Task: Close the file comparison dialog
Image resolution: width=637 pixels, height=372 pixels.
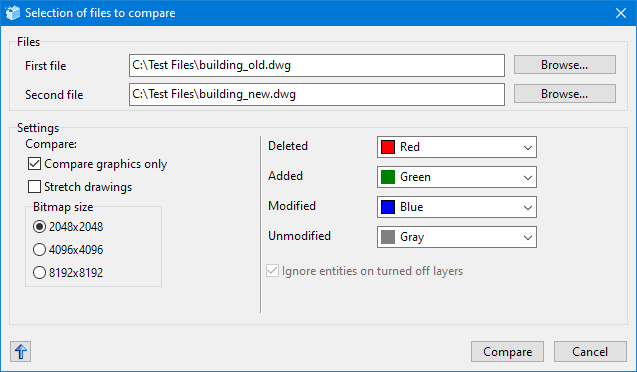Action: pyautogui.click(x=620, y=13)
